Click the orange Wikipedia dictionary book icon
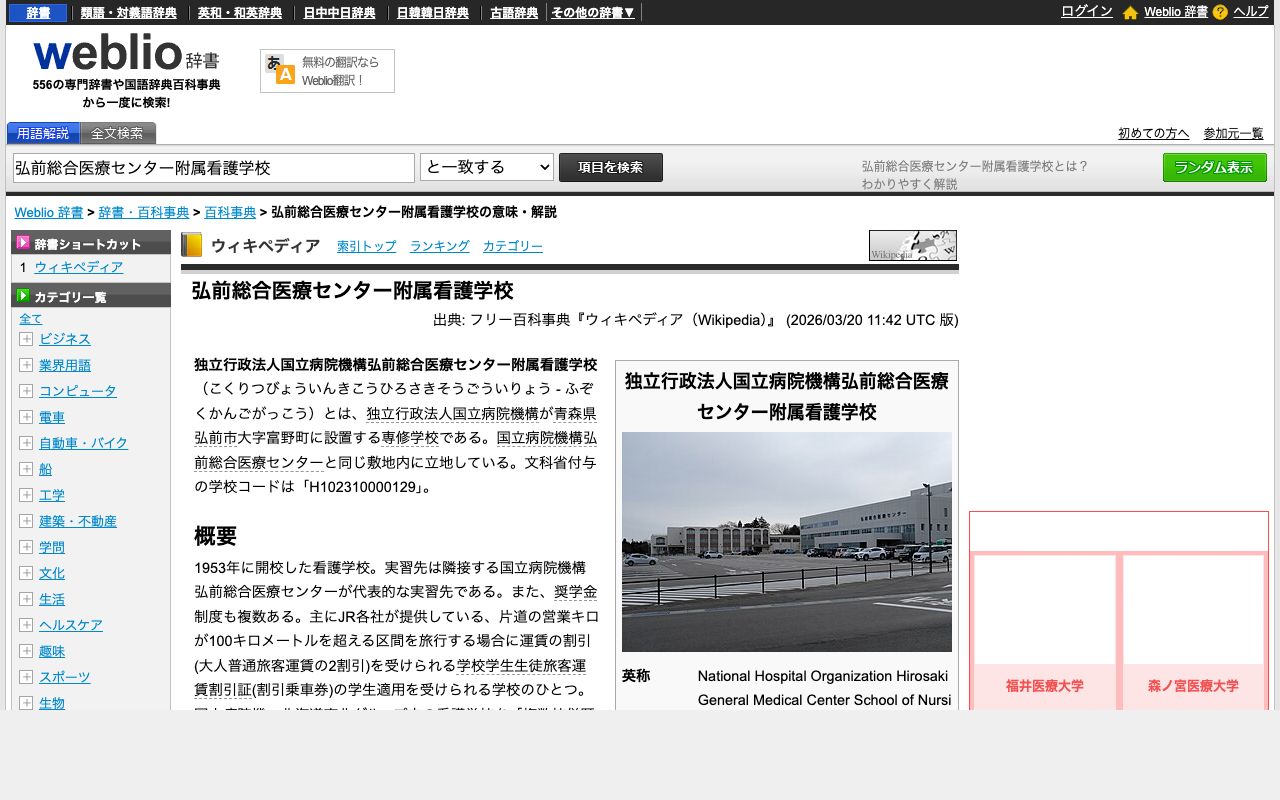This screenshot has width=1280, height=800. click(191, 244)
